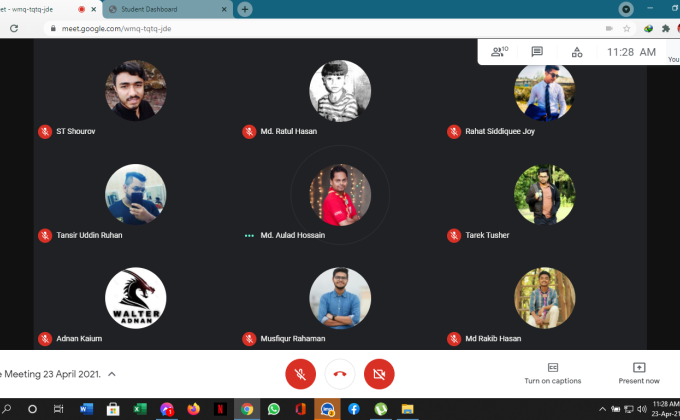The width and height of the screenshot is (680, 420).
Task: Show the participants list icon
Action: 499,52
